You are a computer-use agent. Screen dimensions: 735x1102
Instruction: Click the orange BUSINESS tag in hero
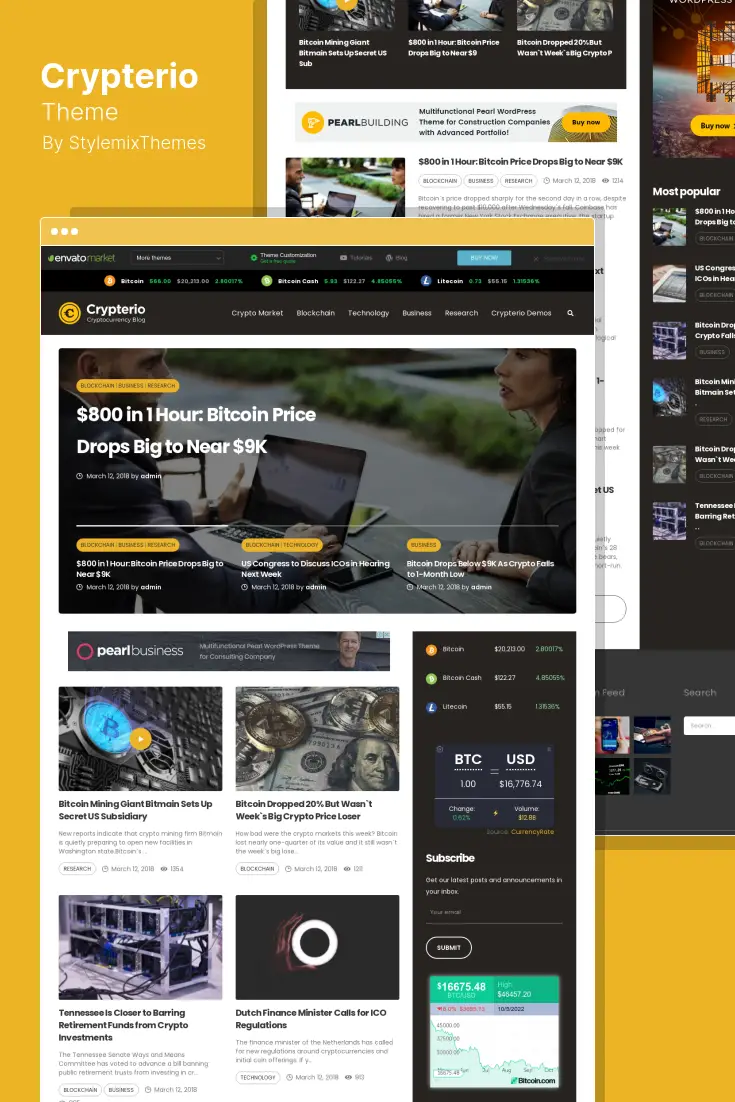(x=423, y=545)
